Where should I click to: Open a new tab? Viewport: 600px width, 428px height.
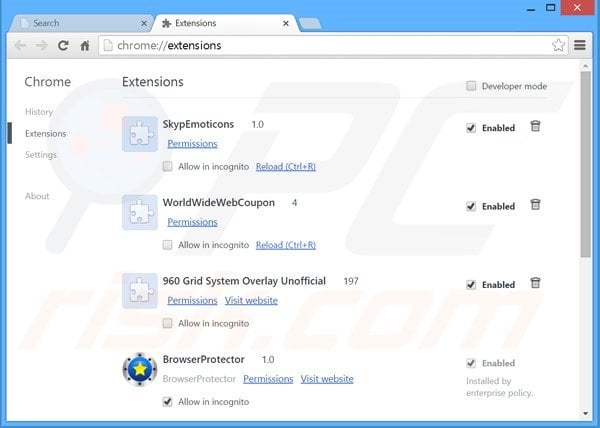click(310, 24)
